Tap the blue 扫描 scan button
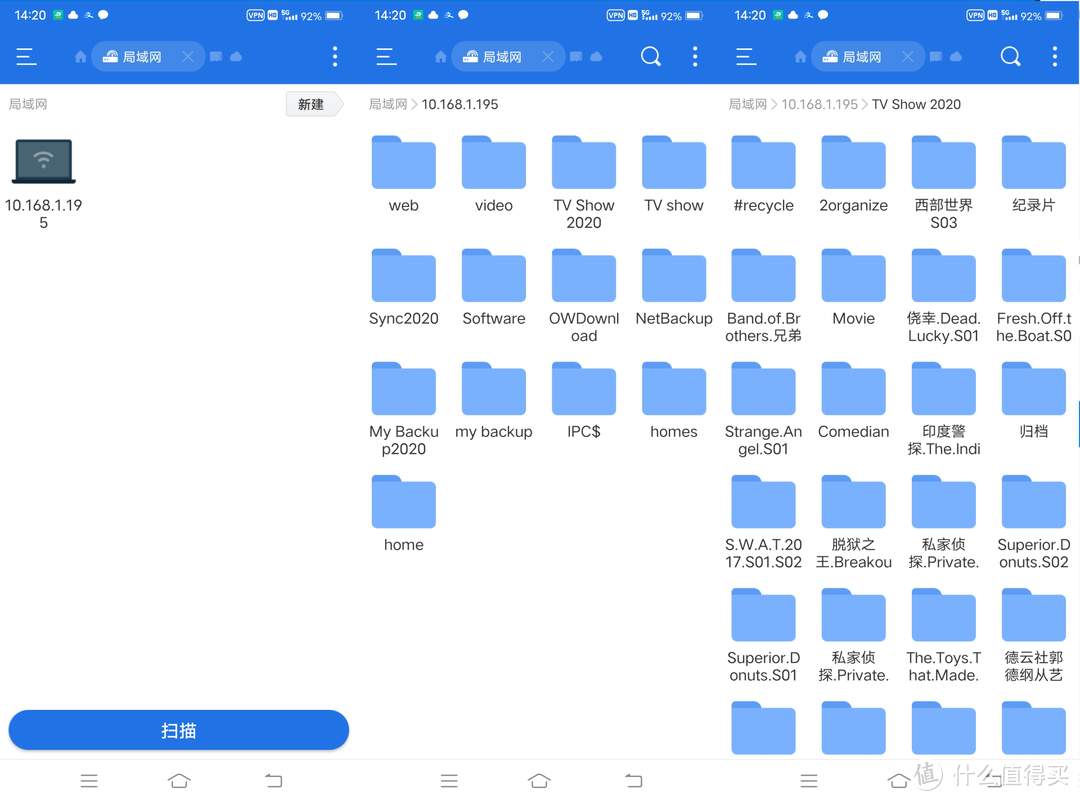 click(178, 731)
